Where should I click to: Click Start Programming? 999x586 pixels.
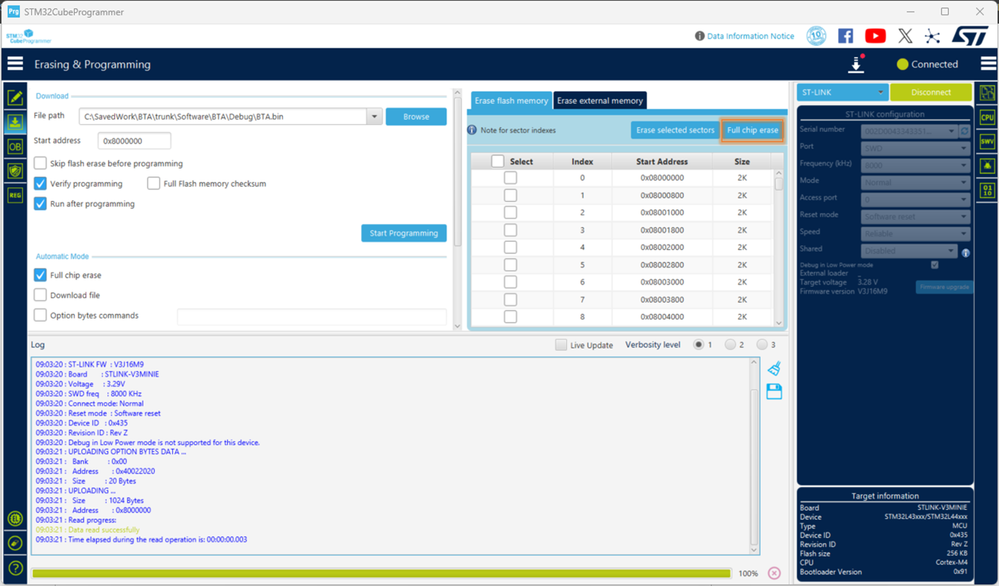404,233
